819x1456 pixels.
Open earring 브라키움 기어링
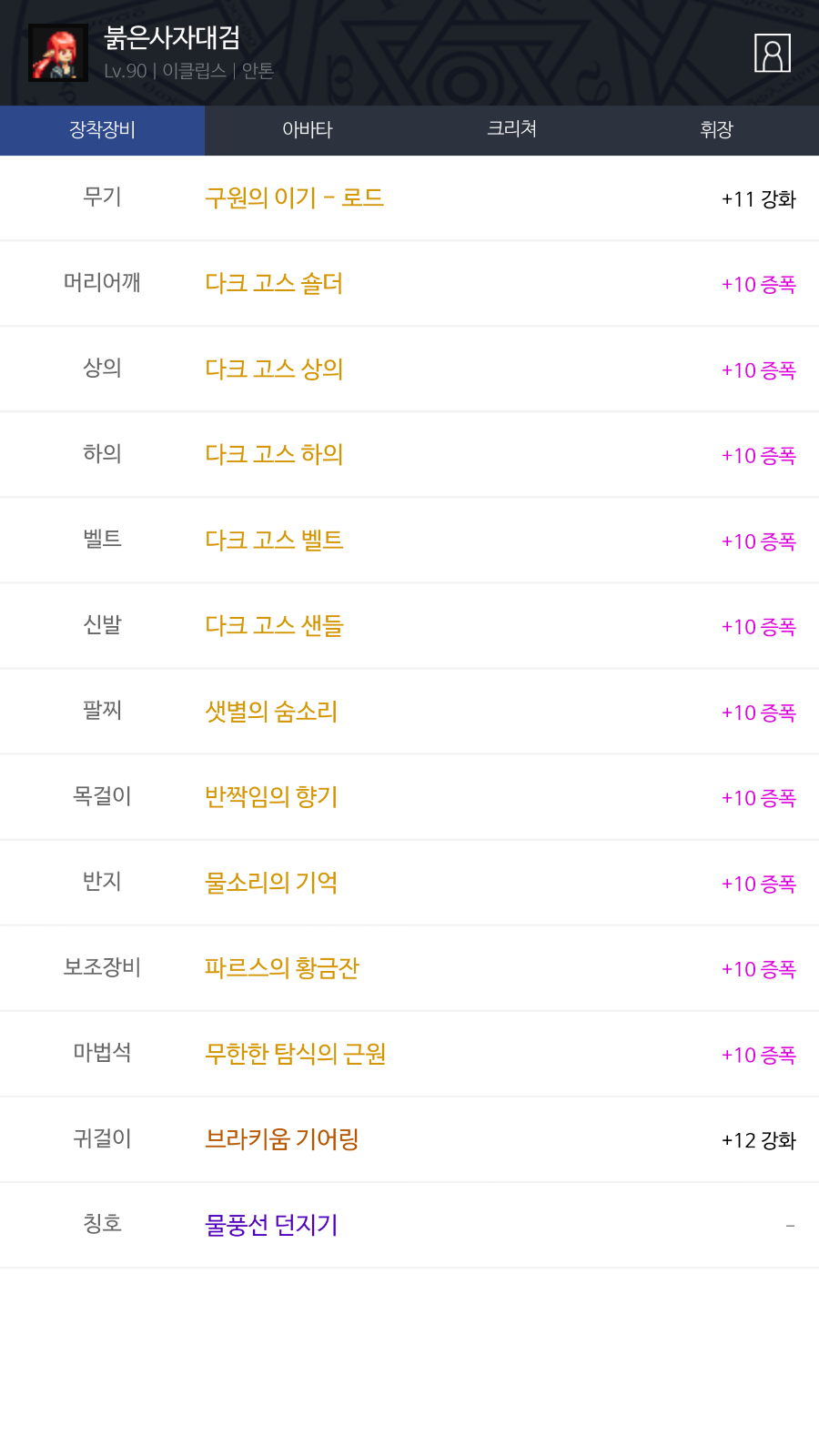click(x=282, y=1139)
